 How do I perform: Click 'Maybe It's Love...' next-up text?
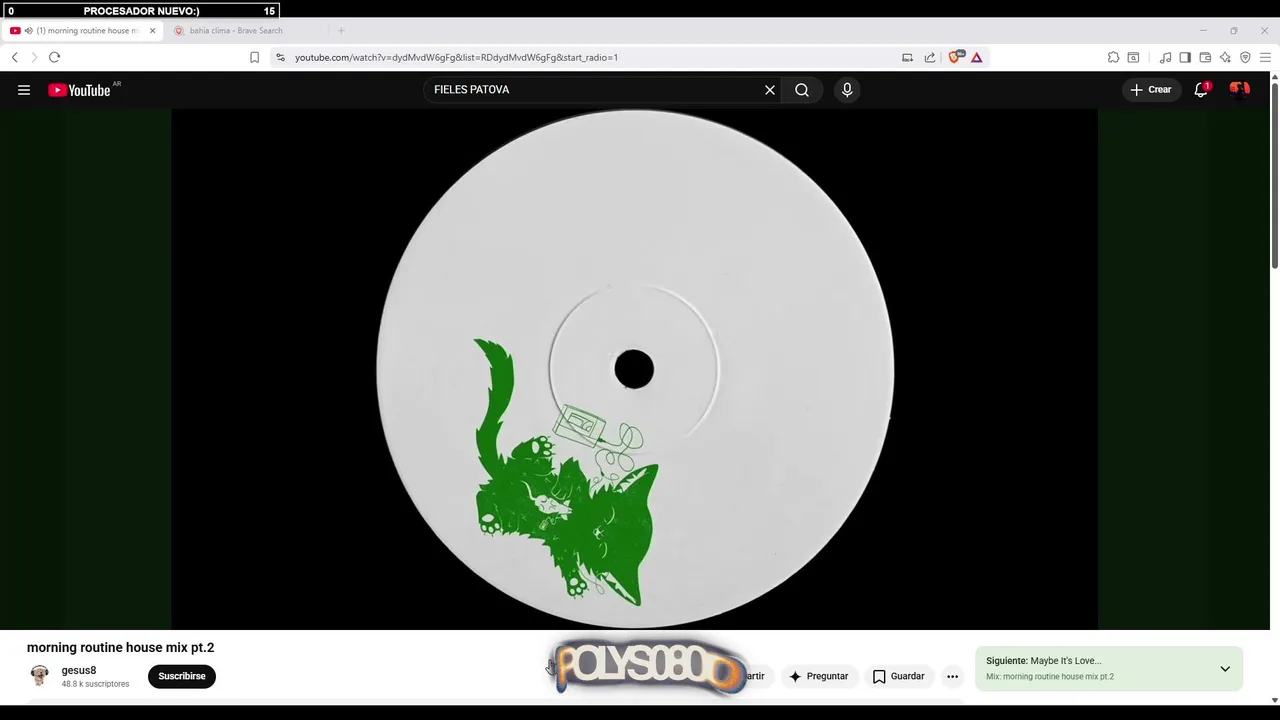(1066, 661)
